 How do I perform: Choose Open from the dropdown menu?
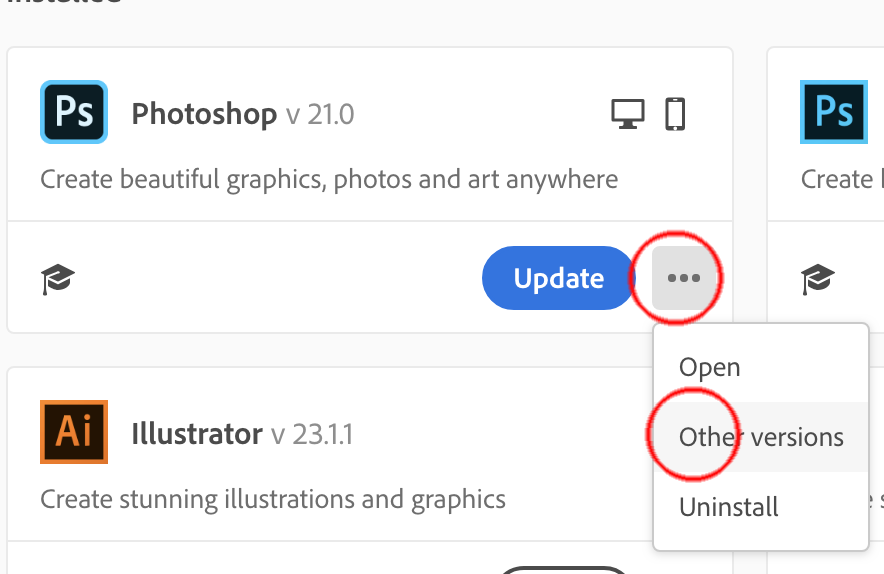tap(709, 367)
